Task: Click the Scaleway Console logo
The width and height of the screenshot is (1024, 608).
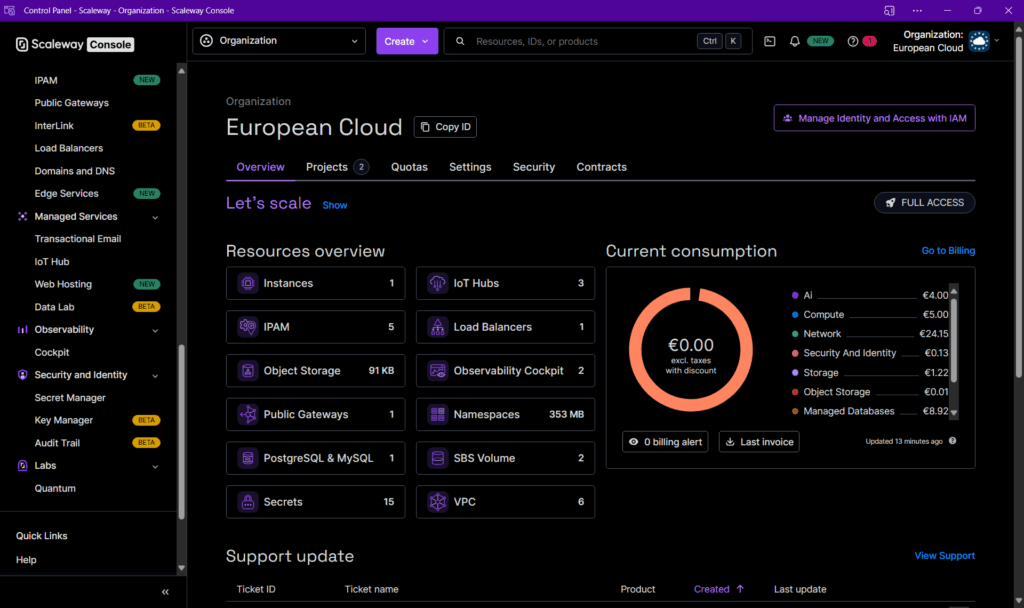Action: pos(75,44)
